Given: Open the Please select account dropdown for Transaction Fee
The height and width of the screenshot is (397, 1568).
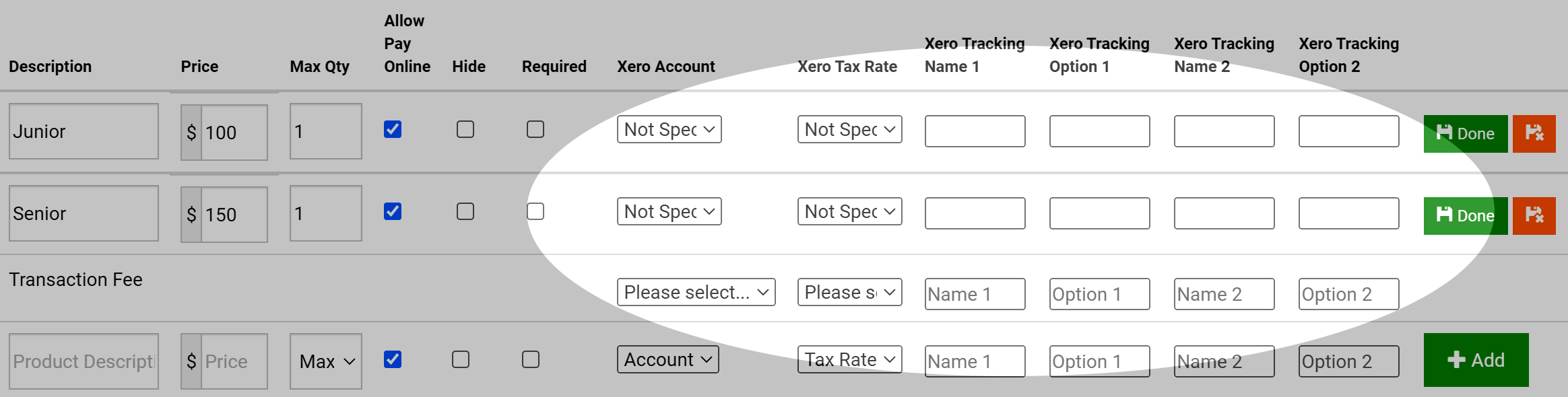Looking at the screenshot, I should (696, 292).
